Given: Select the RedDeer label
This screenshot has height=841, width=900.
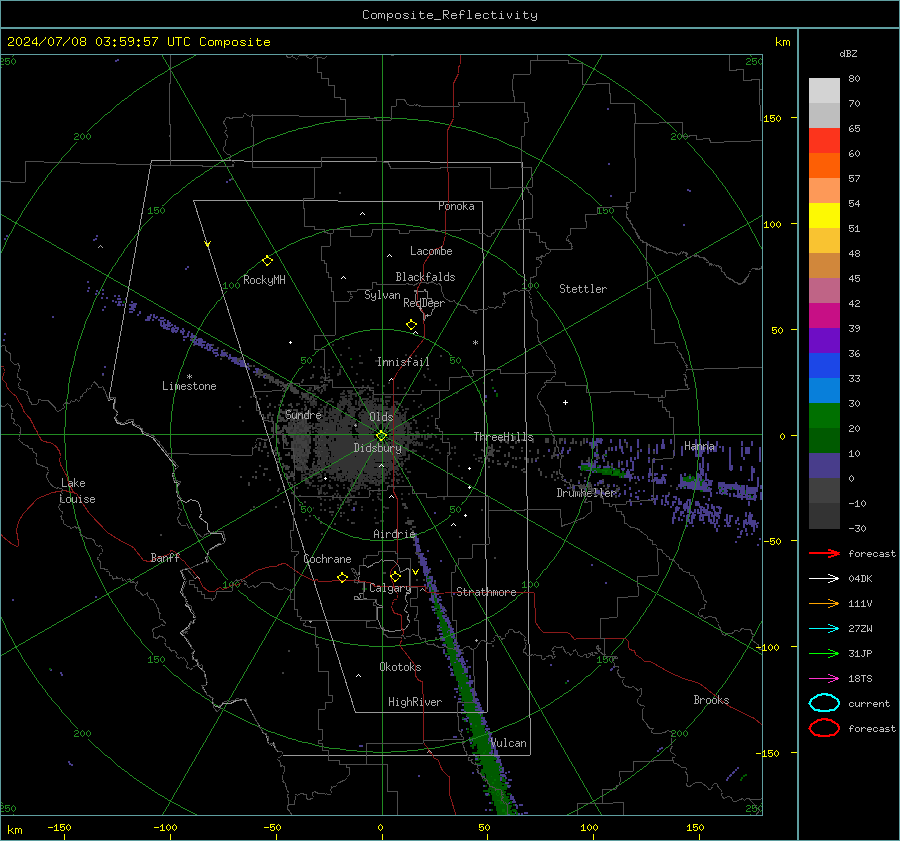Looking at the screenshot, I should [424, 303].
